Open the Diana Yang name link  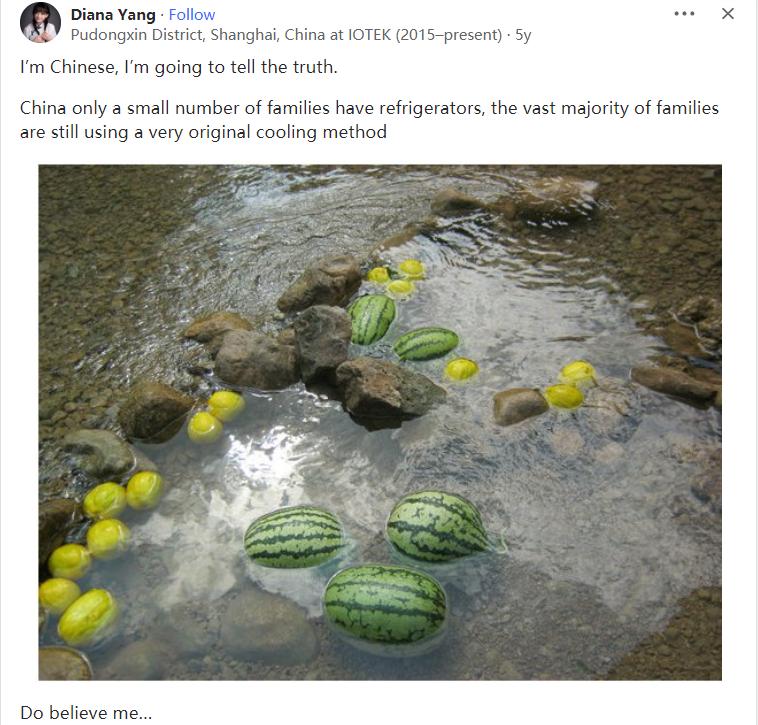click(113, 15)
